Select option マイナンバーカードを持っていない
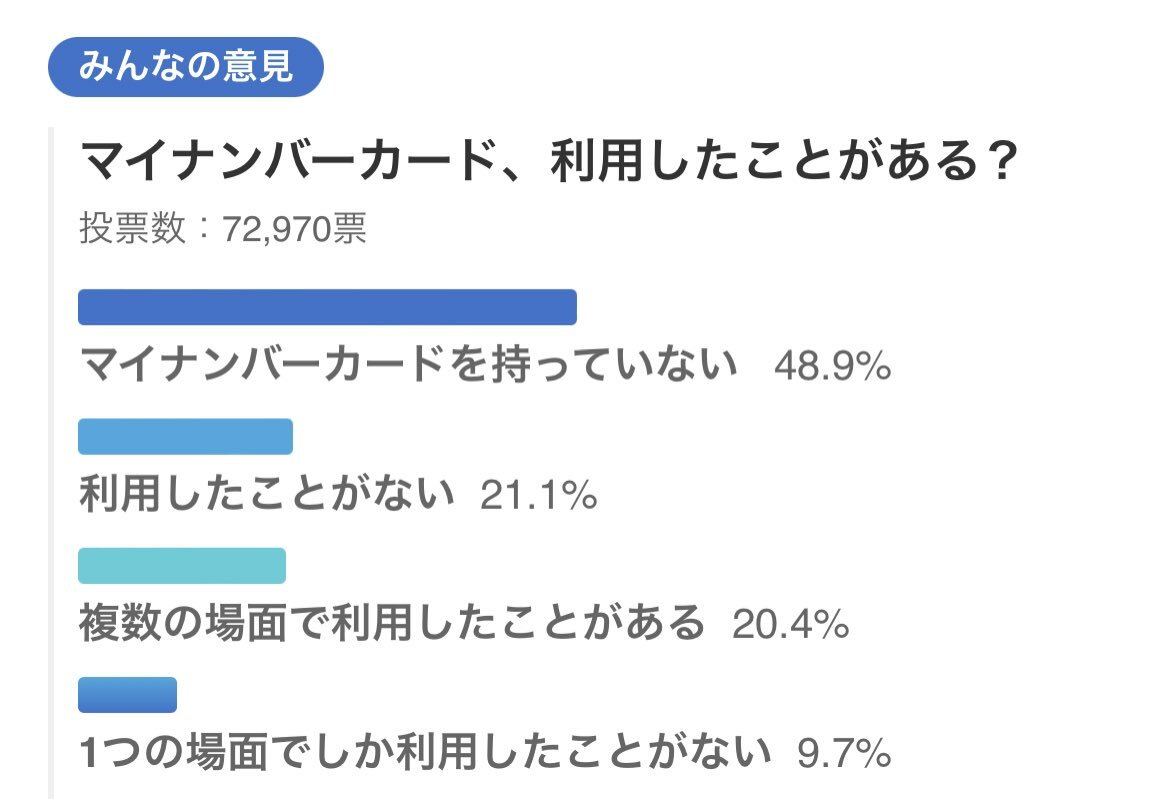This screenshot has height=799, width=1170. pos(409,364)
